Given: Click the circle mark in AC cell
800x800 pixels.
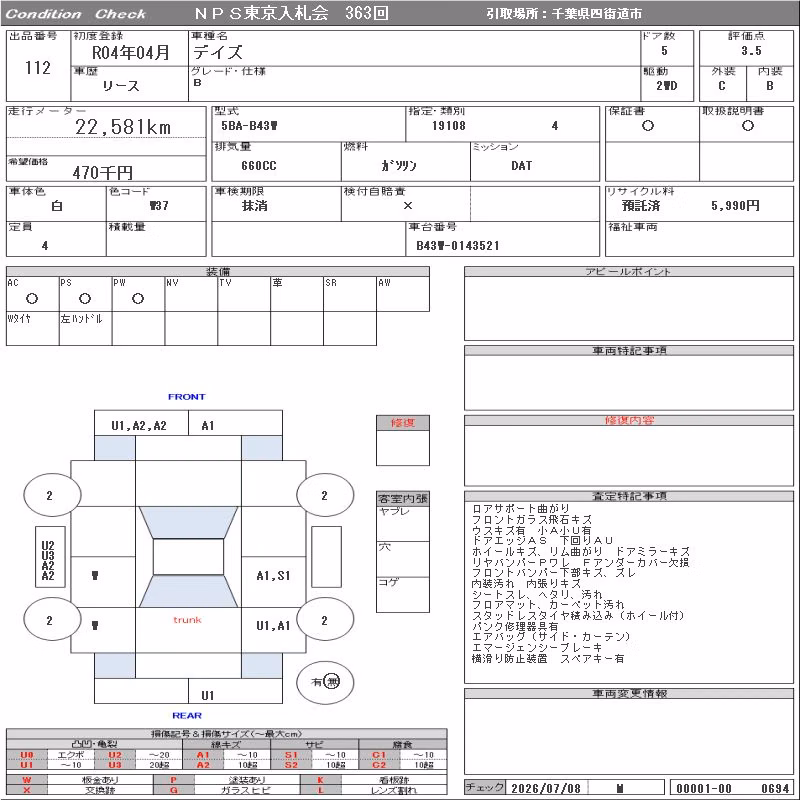Looking at the screenshot, I should [x=32, y=298].
